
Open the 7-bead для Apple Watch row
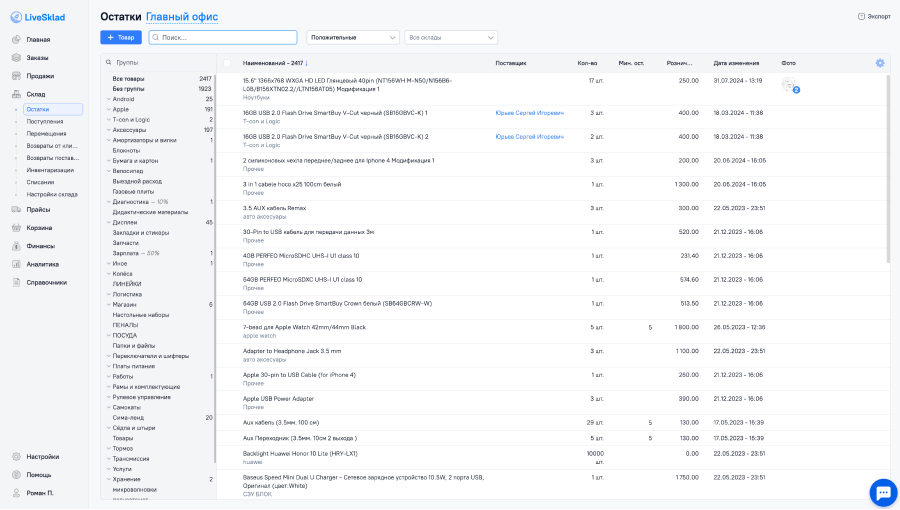click(552, 332)
